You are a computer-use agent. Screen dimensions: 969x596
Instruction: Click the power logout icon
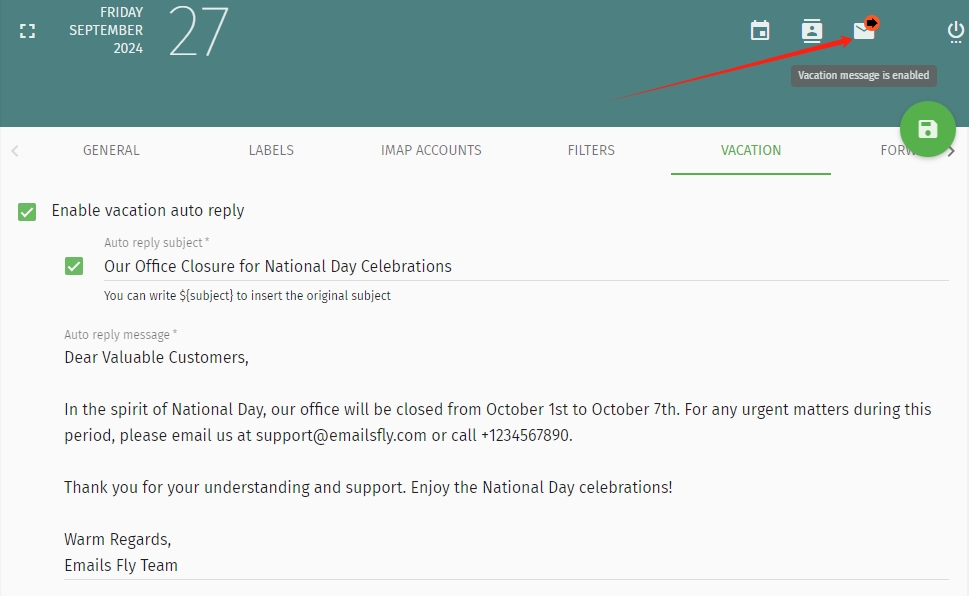tap(955, 32)
